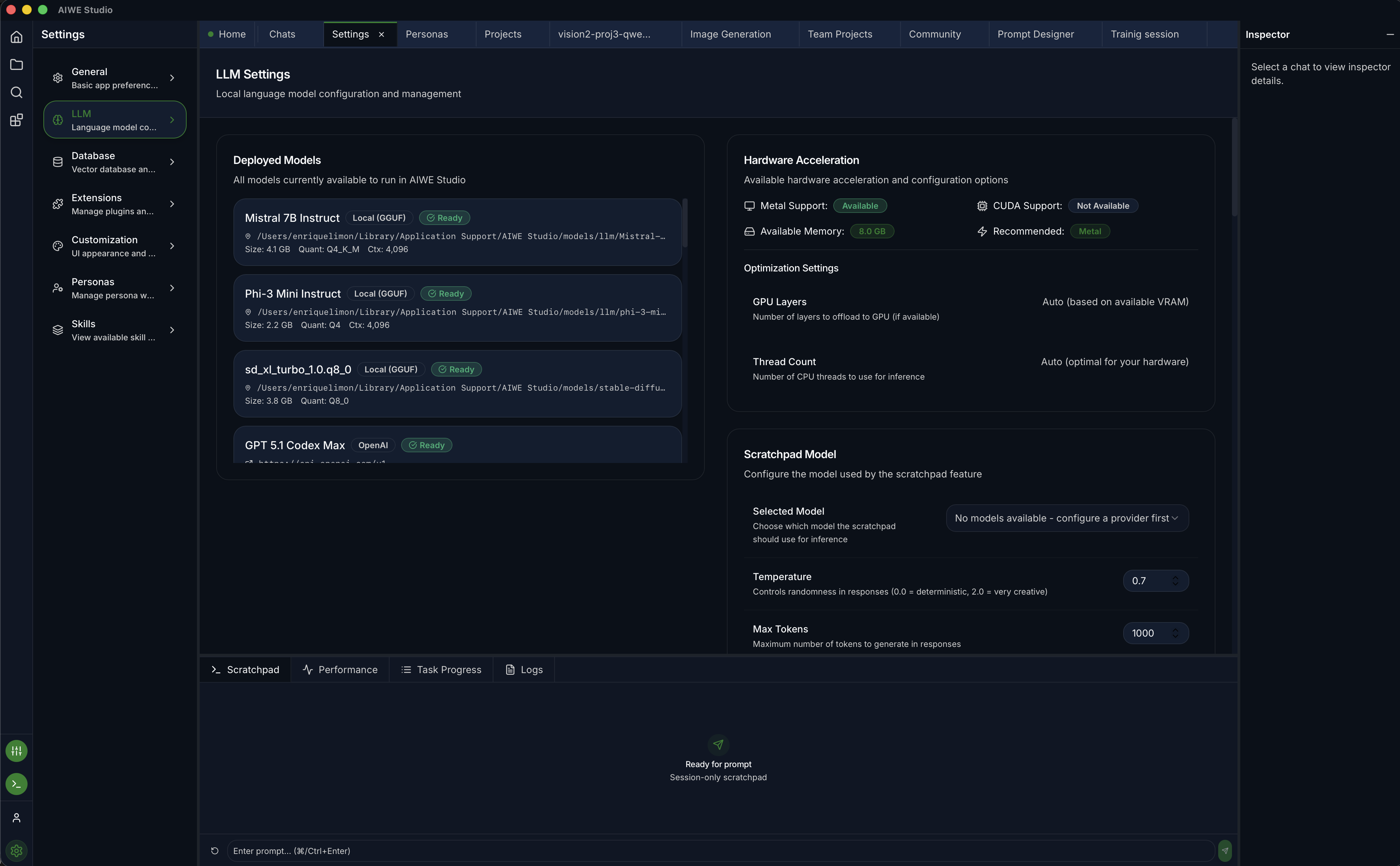1400x866 pixels.
Task: Open the search icon in left rail
Action: tap(17, 92)
